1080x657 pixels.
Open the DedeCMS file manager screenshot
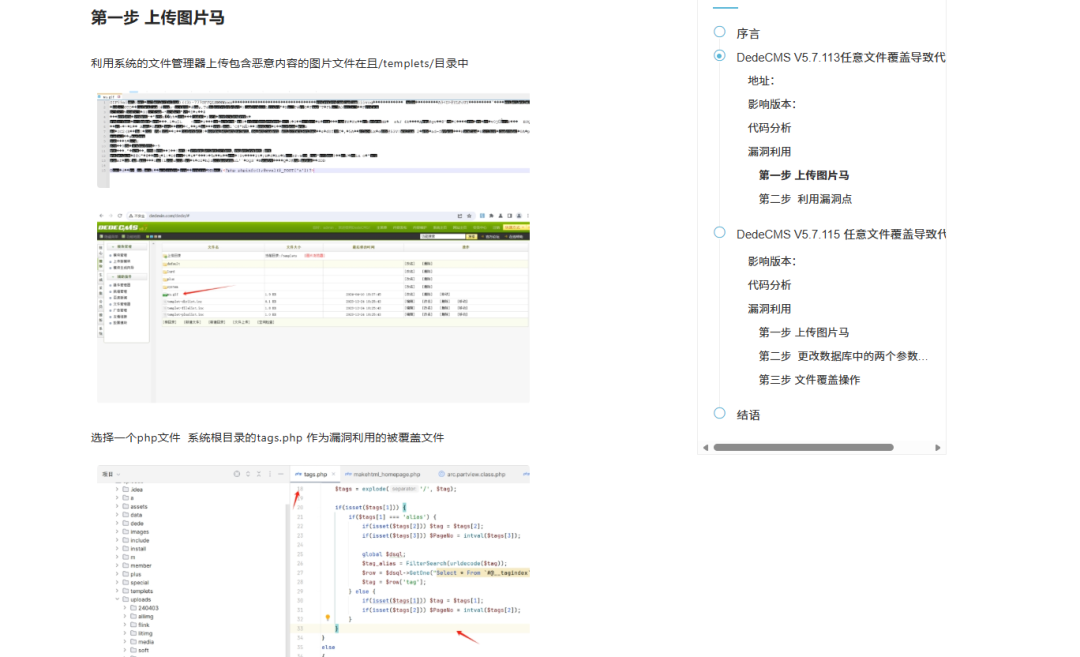pyautogui.click(x=313, y=306)
